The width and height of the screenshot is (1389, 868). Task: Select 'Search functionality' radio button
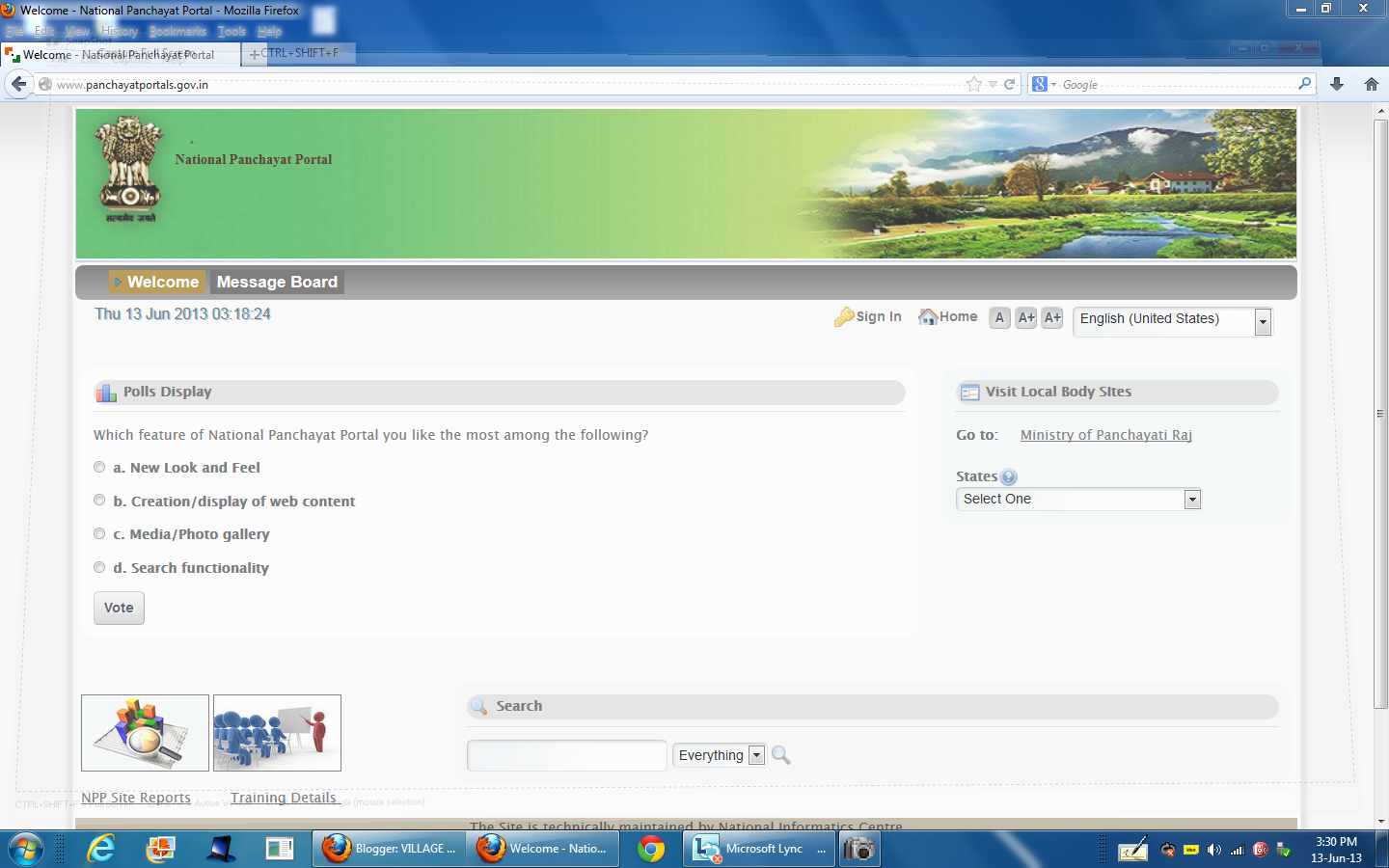(x=99, y=567)
